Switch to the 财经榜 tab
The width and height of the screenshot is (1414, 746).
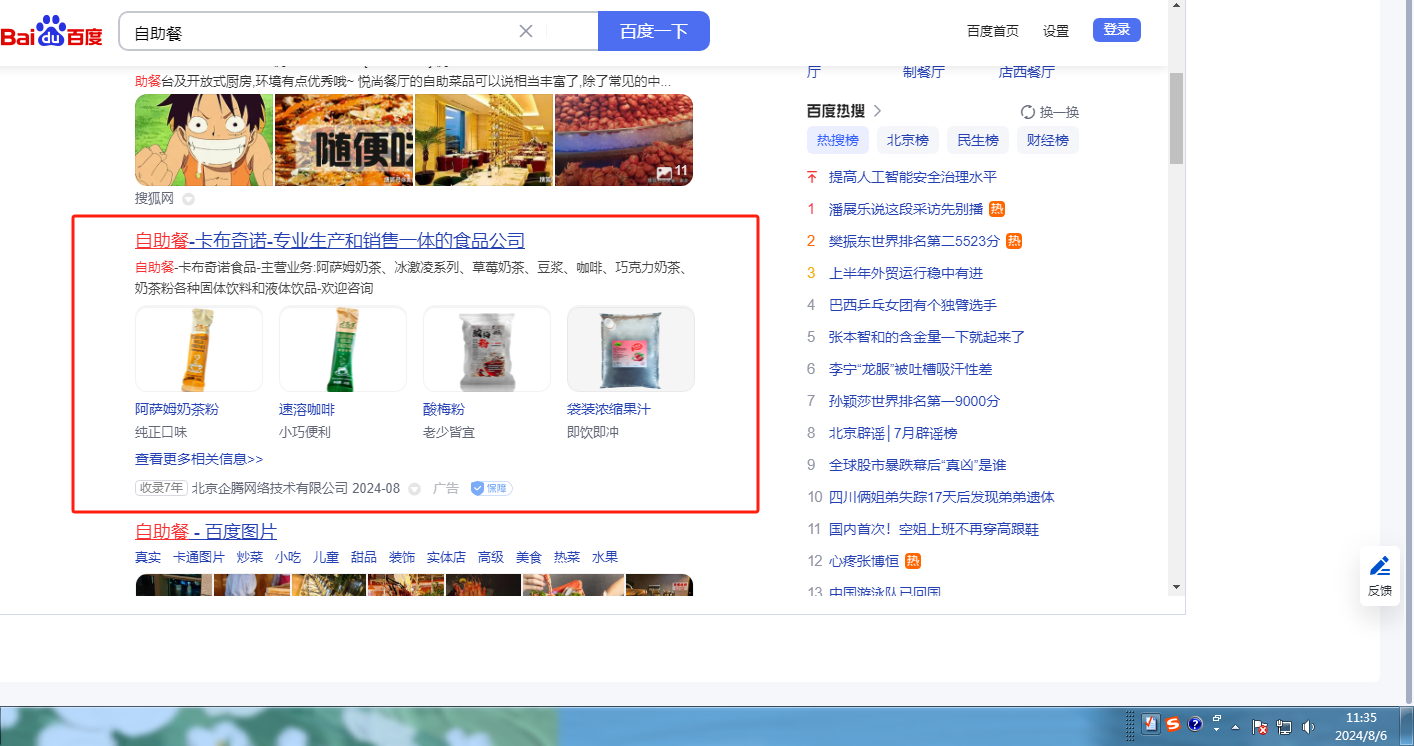point(1048,140)
